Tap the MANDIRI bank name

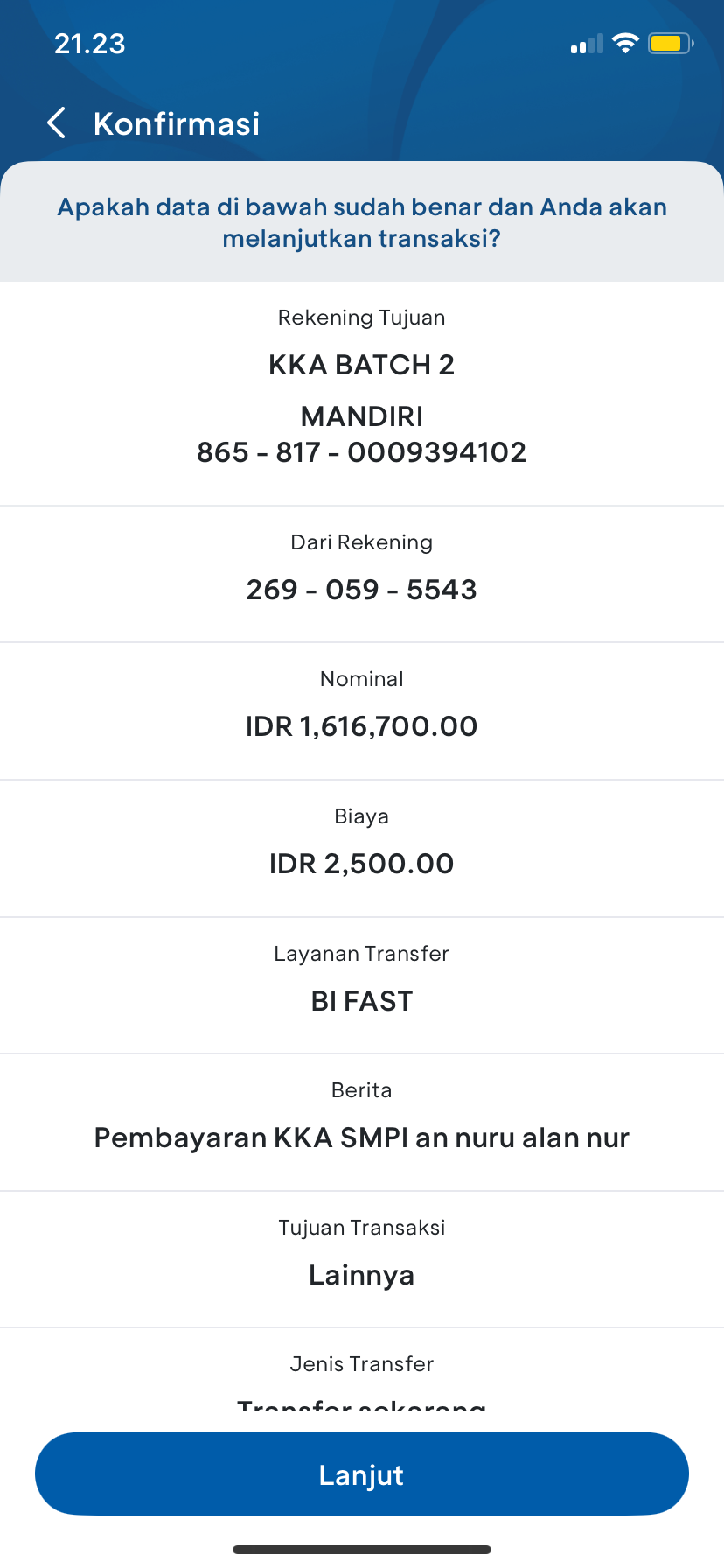(362, 416)
